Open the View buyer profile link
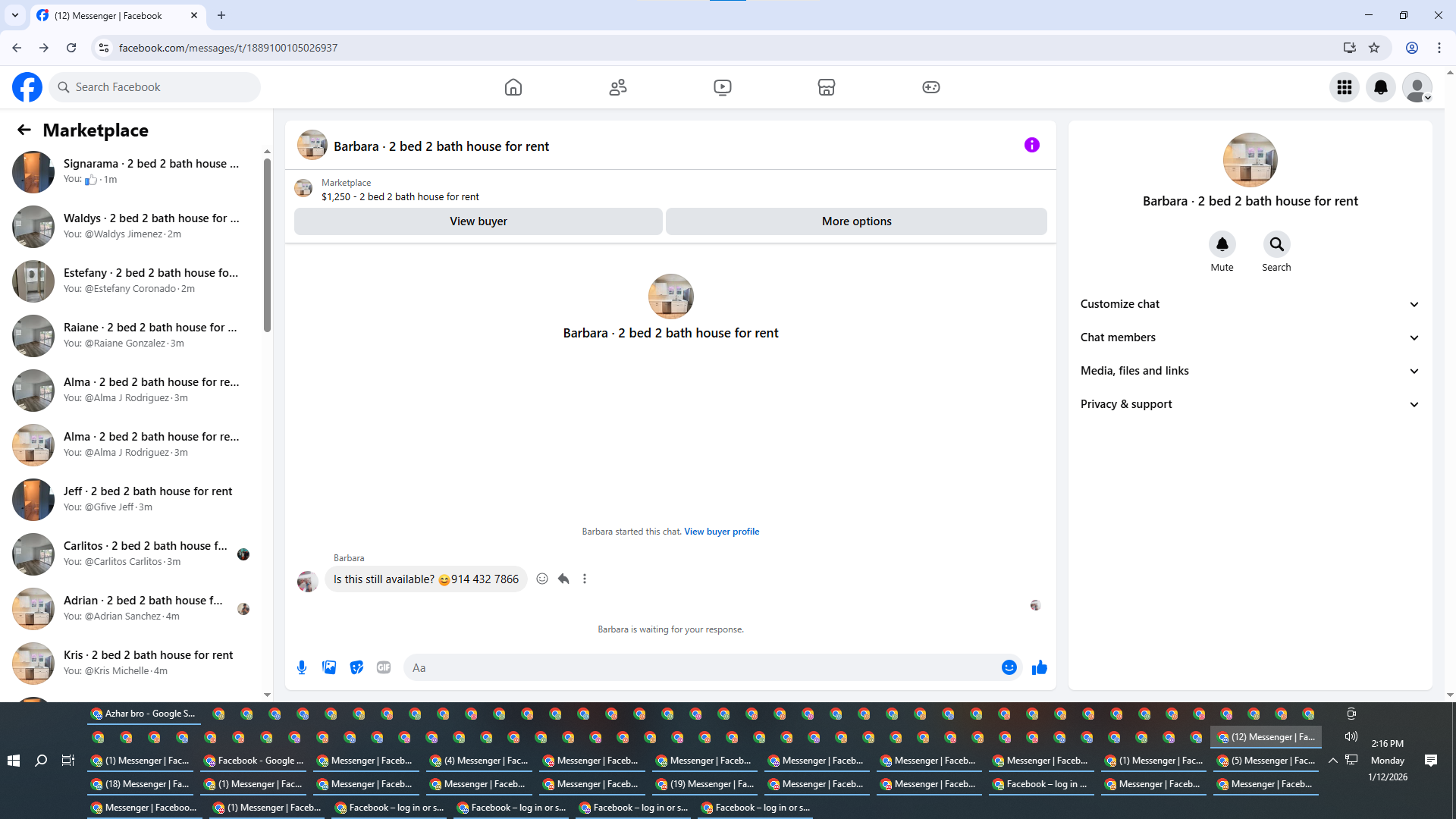The image size is (1456, 819). (x=721, y=532)
